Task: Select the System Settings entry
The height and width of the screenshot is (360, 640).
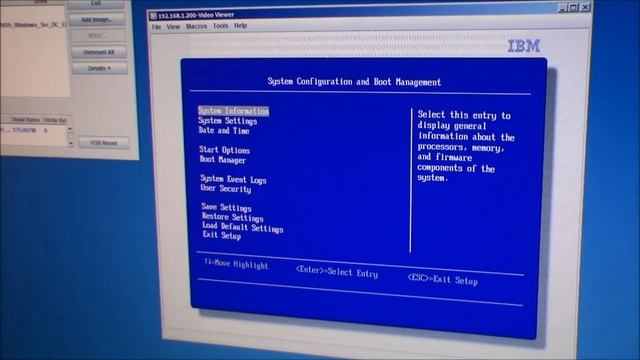Action: pos(228,121)
